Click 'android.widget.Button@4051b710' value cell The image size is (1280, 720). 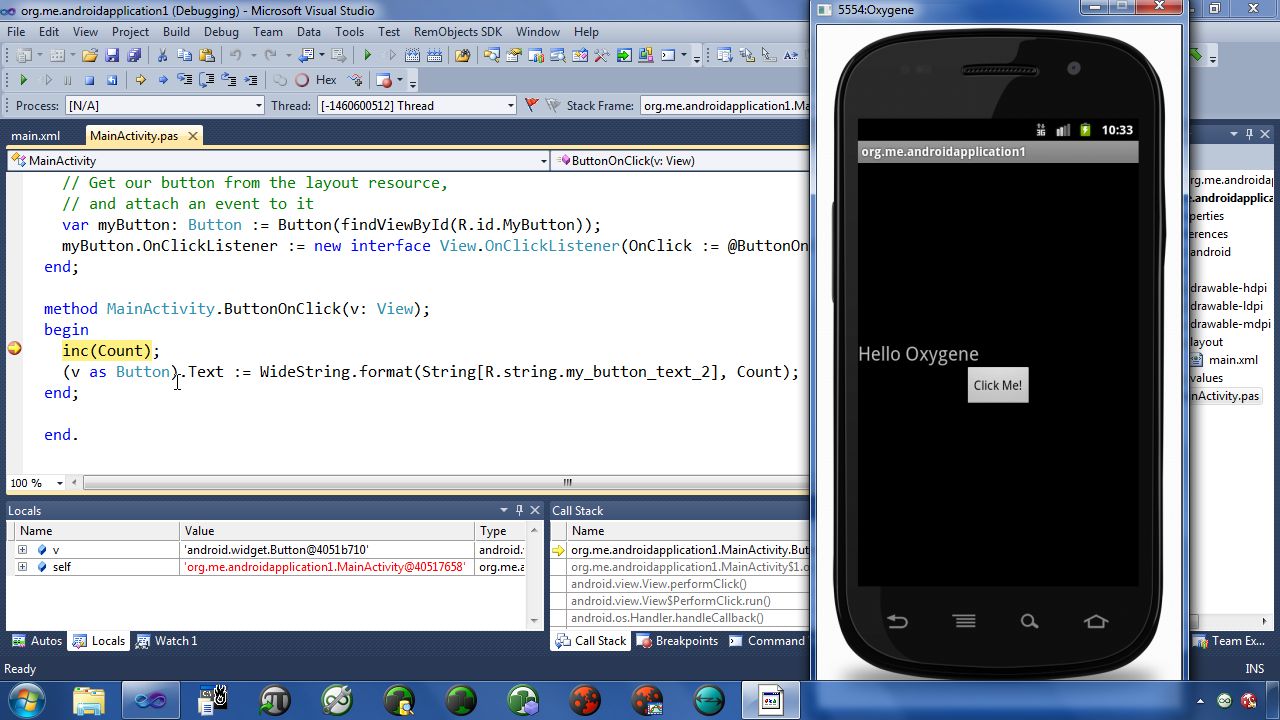[x=326, y=550]
